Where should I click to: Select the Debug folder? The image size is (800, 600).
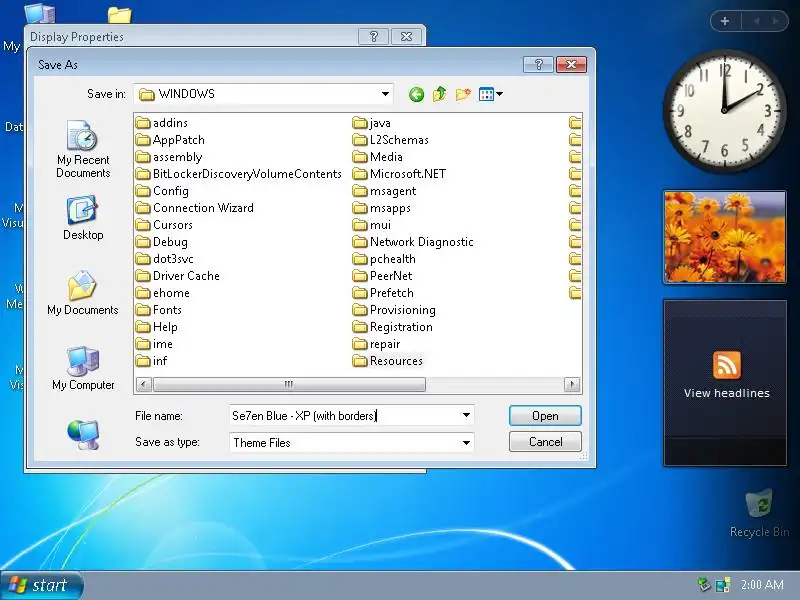(x=162, y=242)
